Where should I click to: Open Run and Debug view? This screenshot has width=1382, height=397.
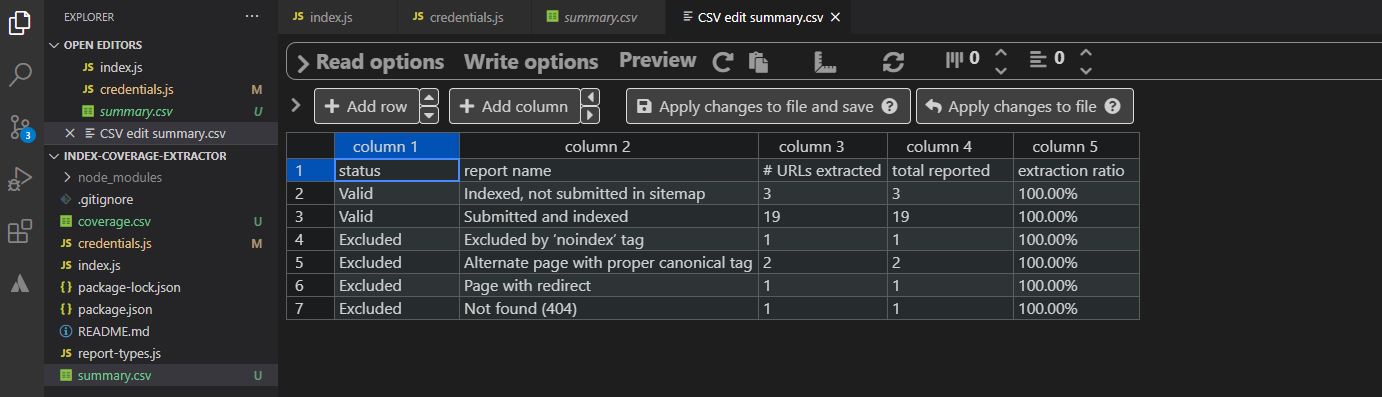point(21,180)
